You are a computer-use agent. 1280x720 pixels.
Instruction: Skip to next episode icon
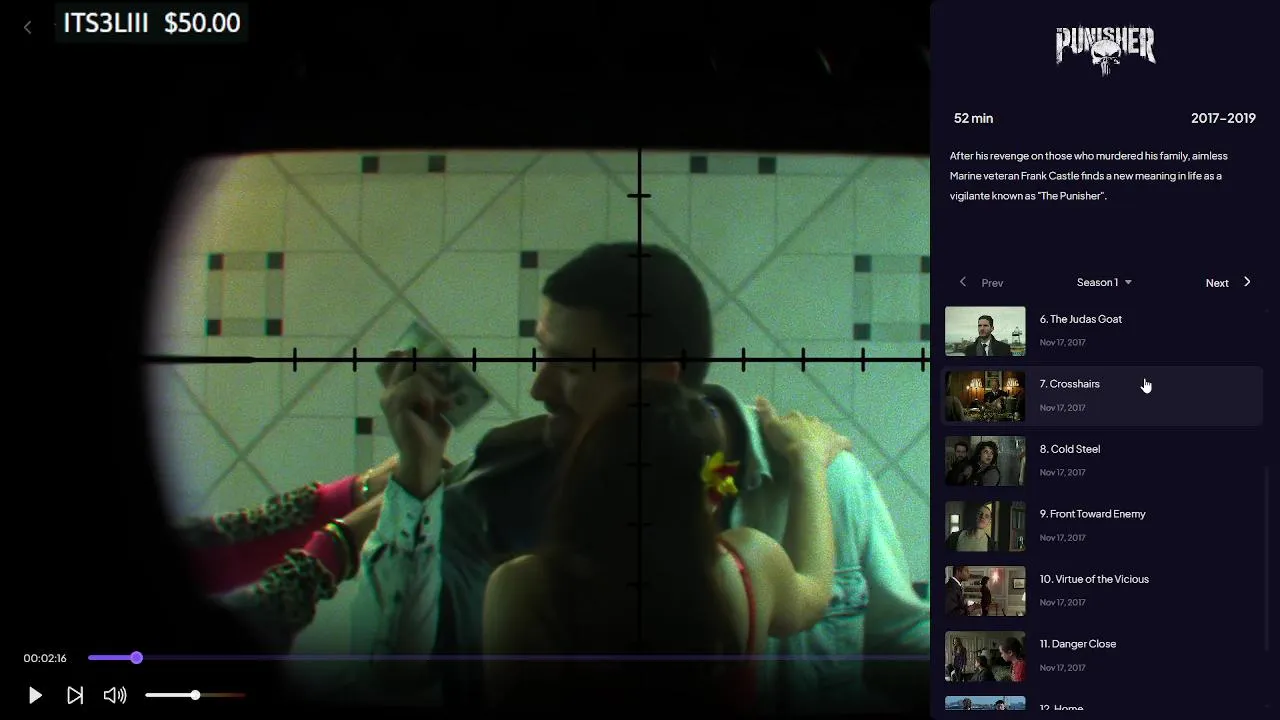coord(75,695)
